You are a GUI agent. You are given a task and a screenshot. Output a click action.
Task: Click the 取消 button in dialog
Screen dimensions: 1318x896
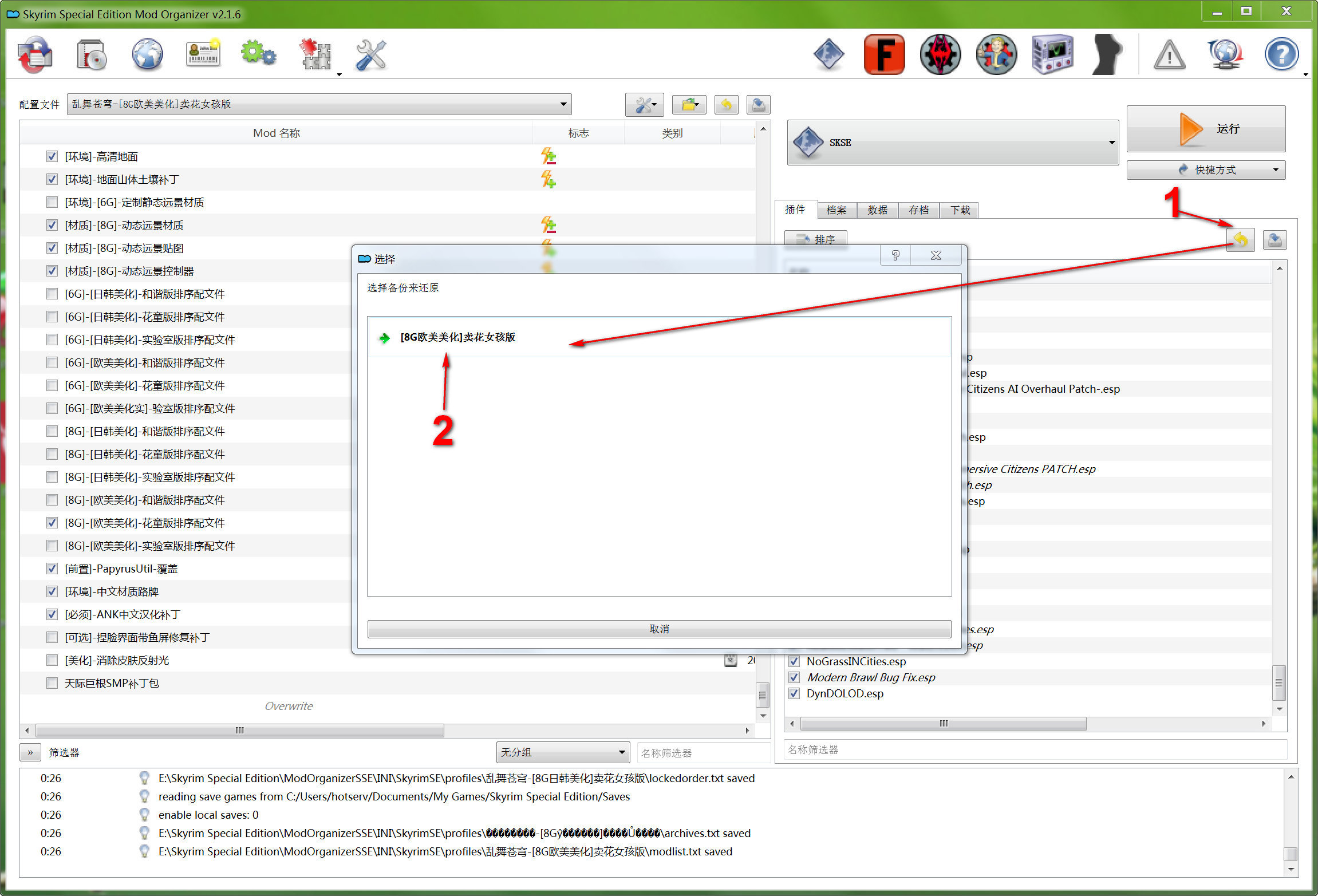tap(659, 629)
